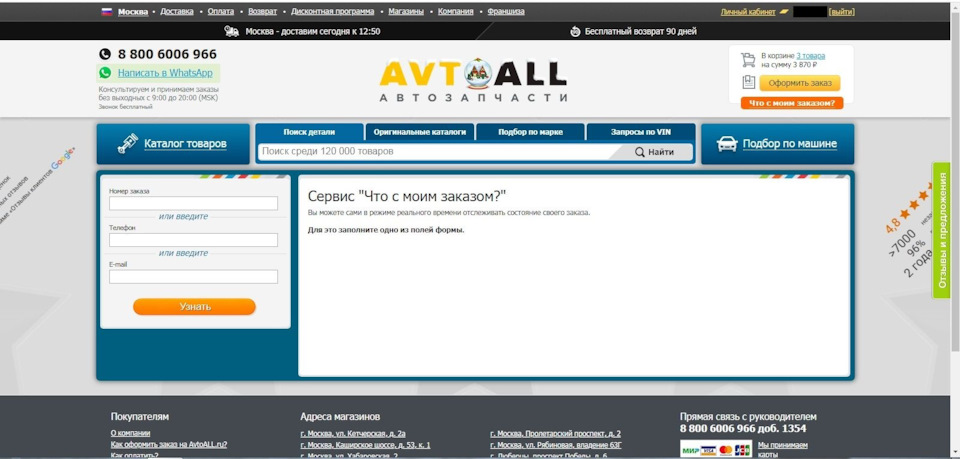960x459 pixels.
Task: Open Каталог товаров
Action: (173, 144)
